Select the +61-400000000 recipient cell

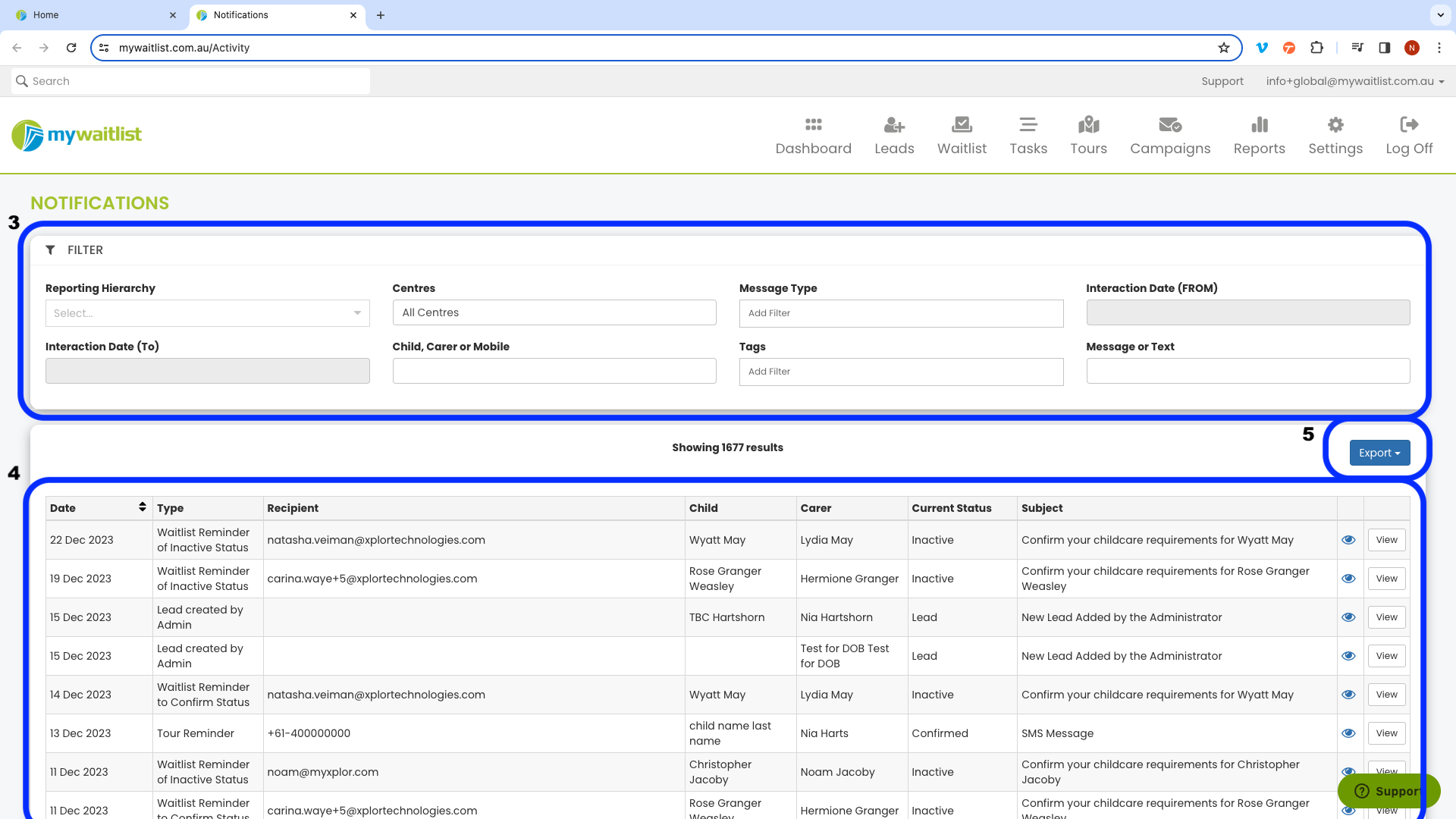coord(474,733)
